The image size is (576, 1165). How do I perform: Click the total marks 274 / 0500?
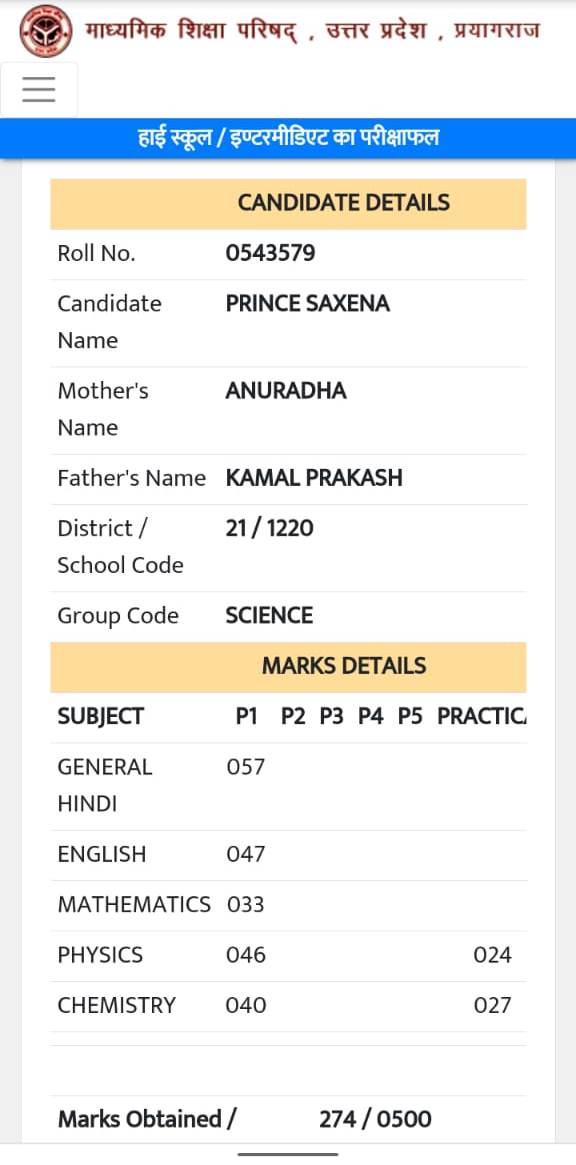pos(375,1120)
